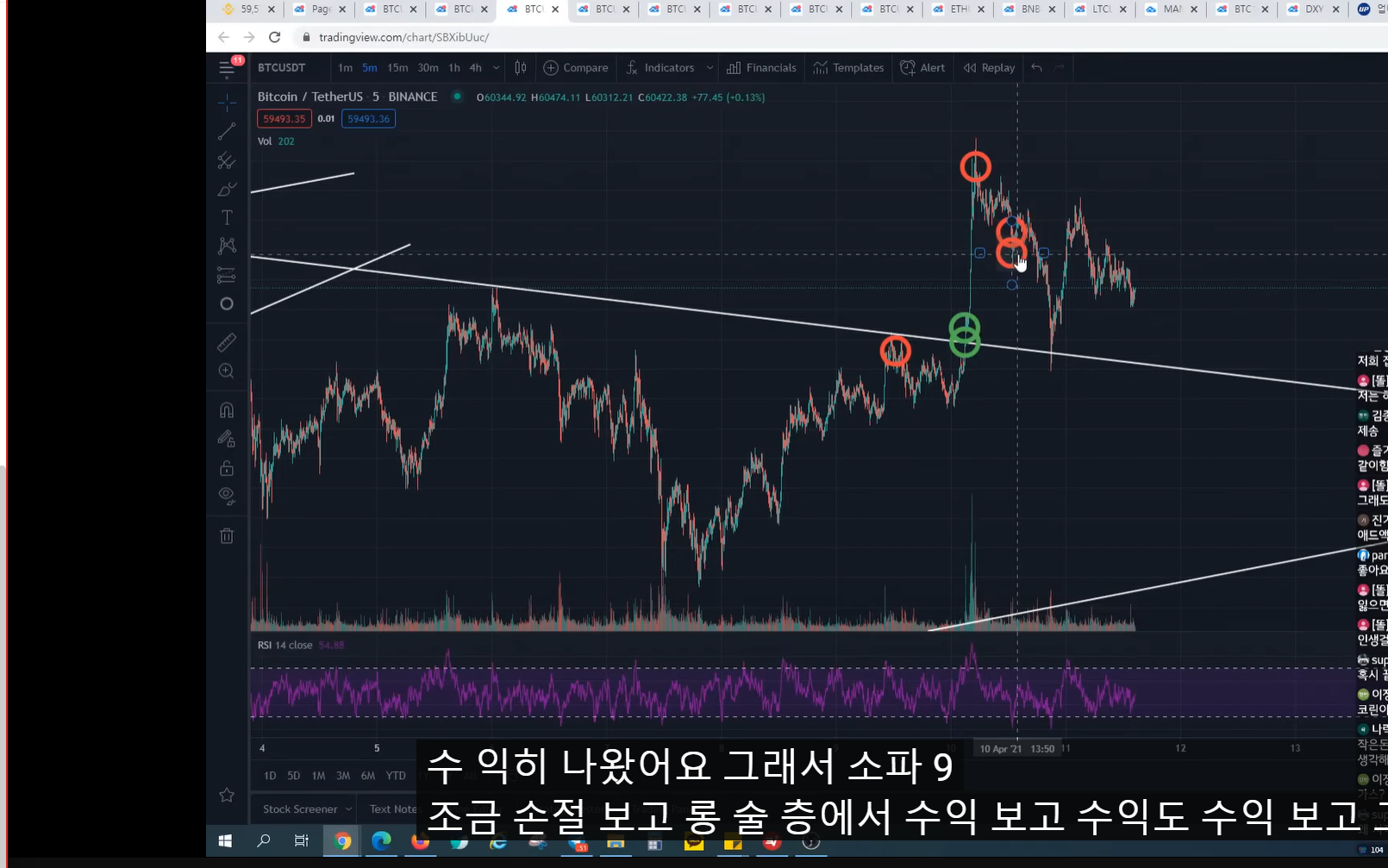Switch to the LTC browser tab
This screenshot has width=1388, height=868.
(x=1099, y=9)
